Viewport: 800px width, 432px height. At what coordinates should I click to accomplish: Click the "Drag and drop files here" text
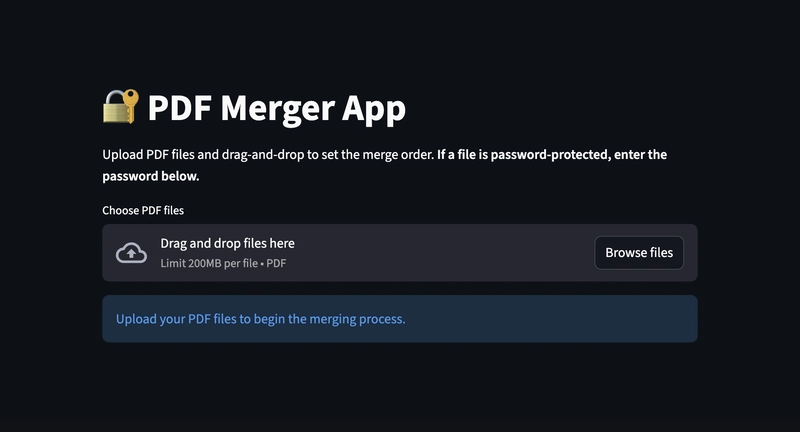pyautogui.click(x=227, y=243)
